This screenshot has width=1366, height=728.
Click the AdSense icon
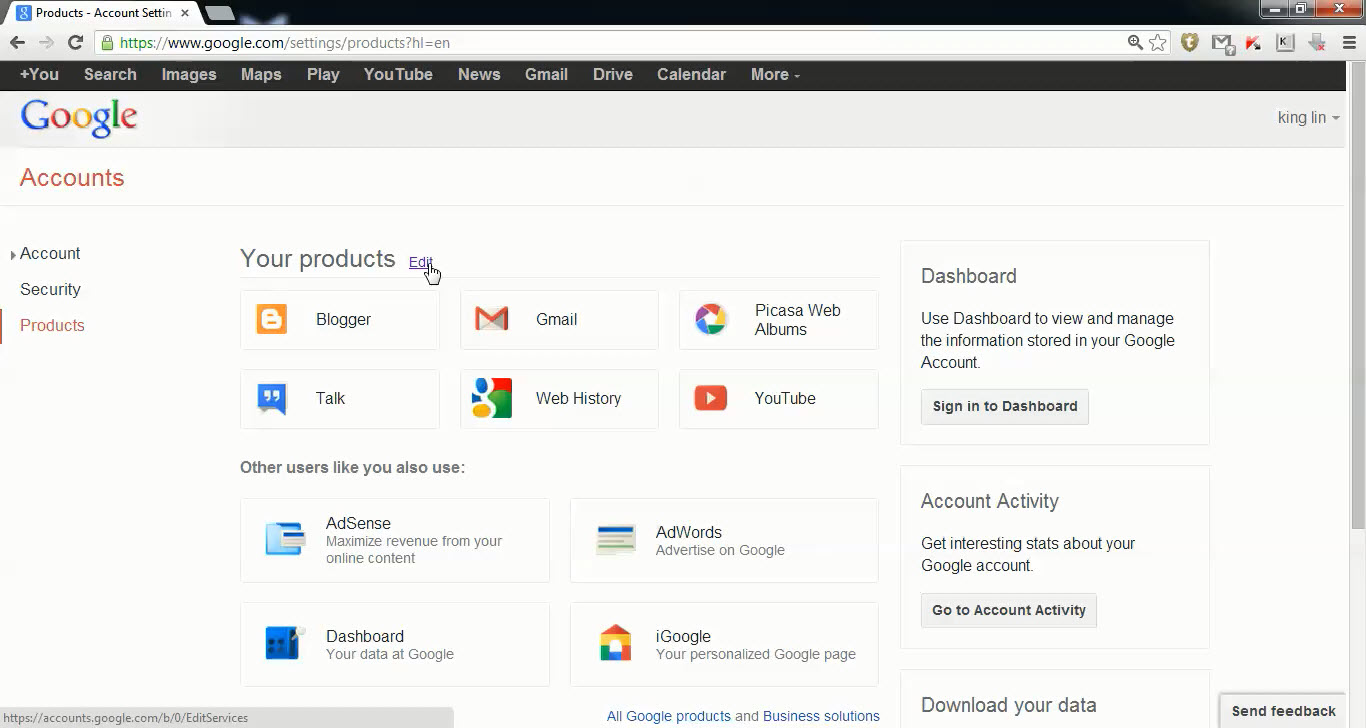285,539
